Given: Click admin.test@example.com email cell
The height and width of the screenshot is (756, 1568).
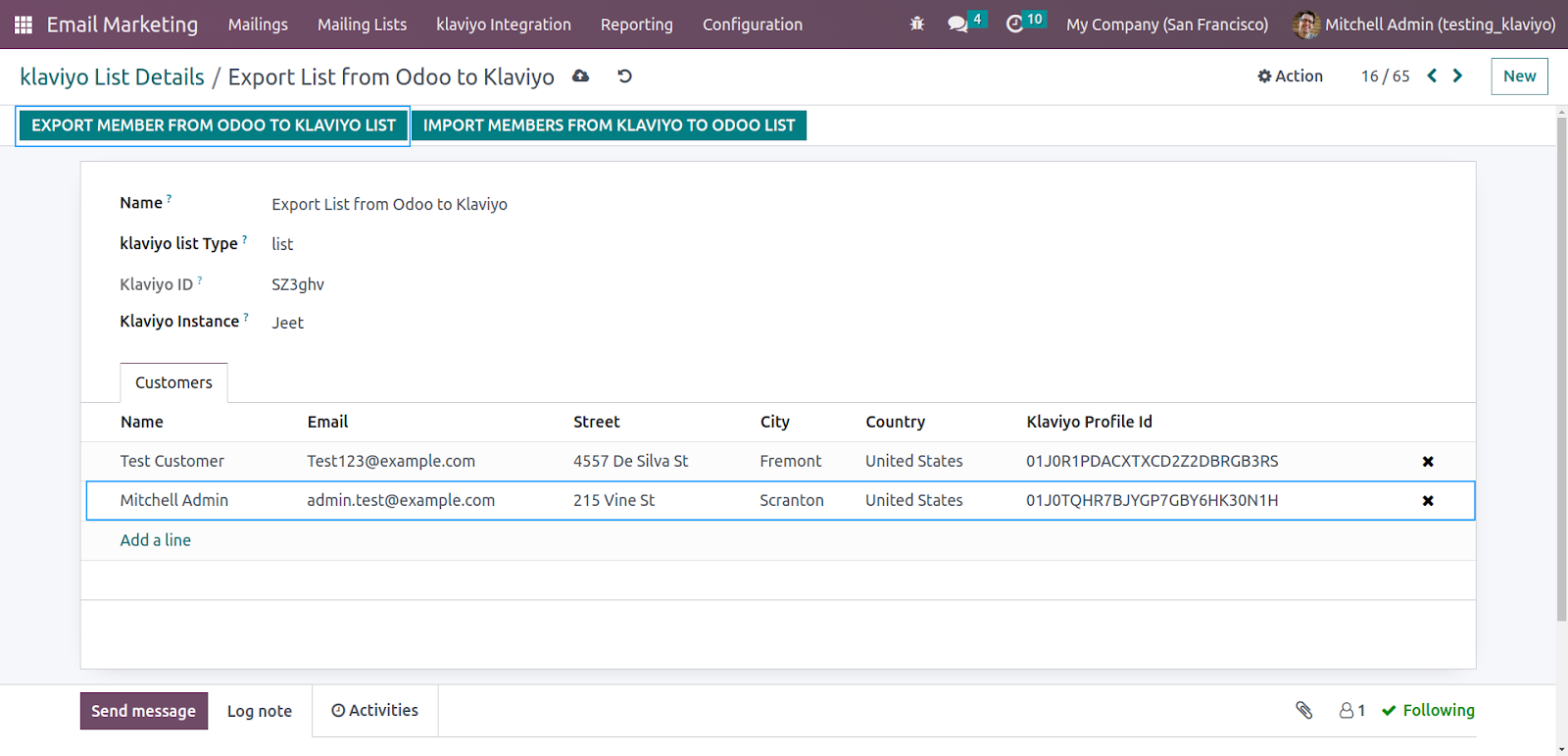Looking at the screenshot, I should [x=401, y=500].
